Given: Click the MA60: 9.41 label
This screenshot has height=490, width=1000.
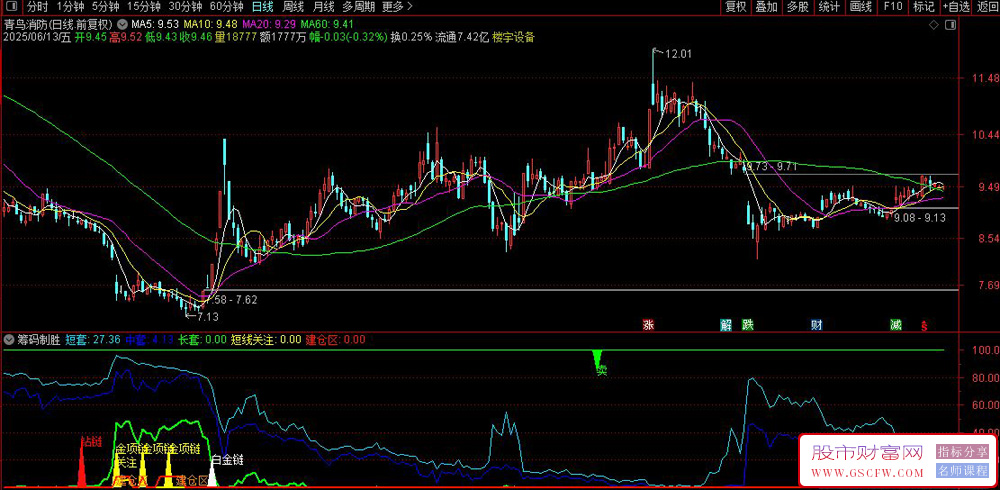Looking at the screenshot, I should pyautogui.click(x=327, y=24).
